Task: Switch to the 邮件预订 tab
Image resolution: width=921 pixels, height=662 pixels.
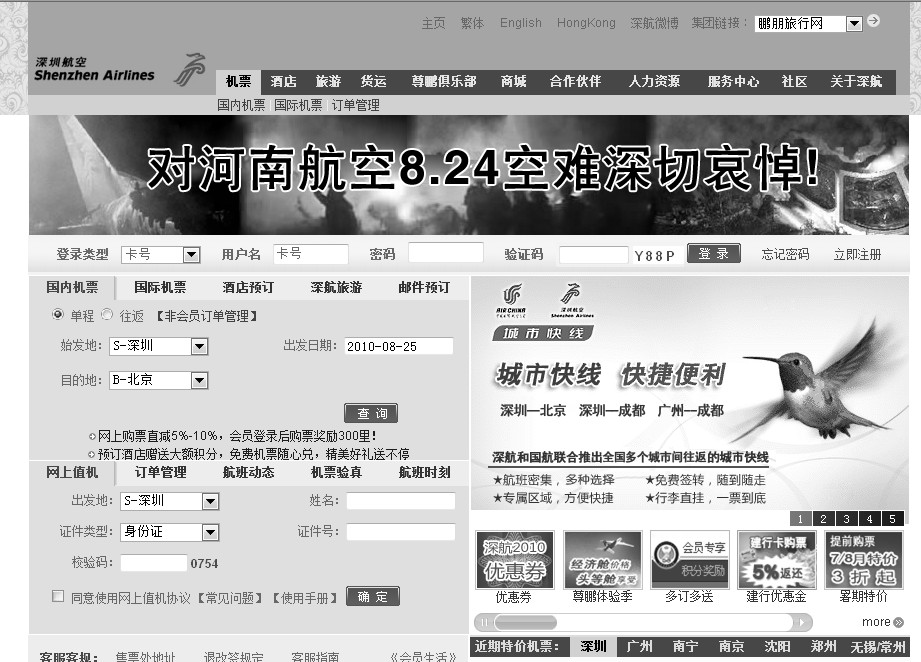Action: 424,287
